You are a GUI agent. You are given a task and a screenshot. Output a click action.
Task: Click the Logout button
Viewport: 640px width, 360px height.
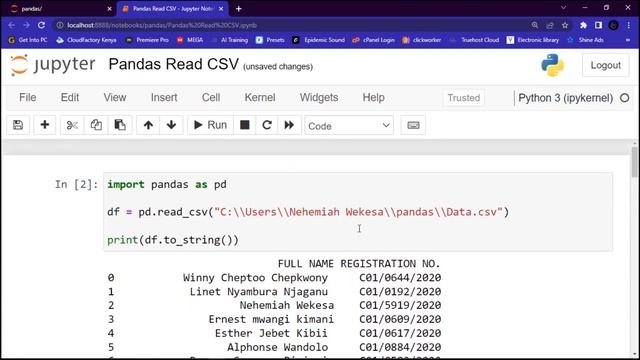605,65
